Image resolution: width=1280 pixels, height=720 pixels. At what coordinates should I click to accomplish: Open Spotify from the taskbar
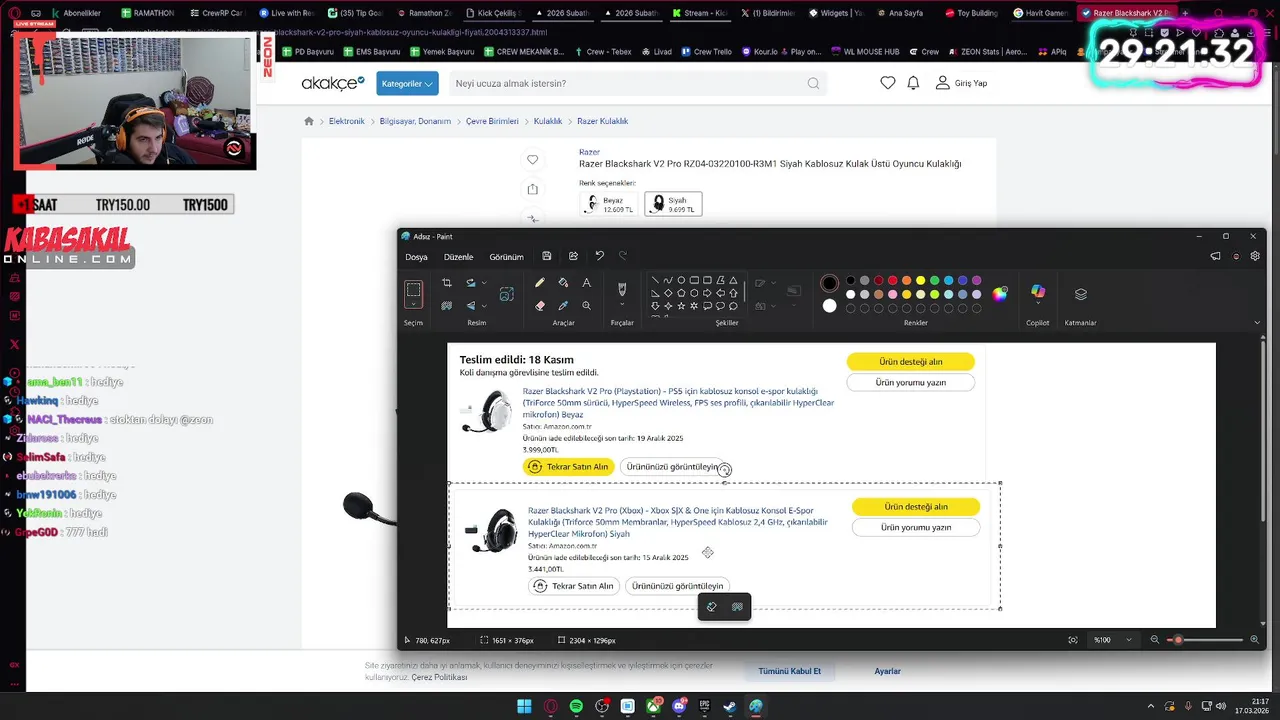pyautogui.click(x=576, y=706)
